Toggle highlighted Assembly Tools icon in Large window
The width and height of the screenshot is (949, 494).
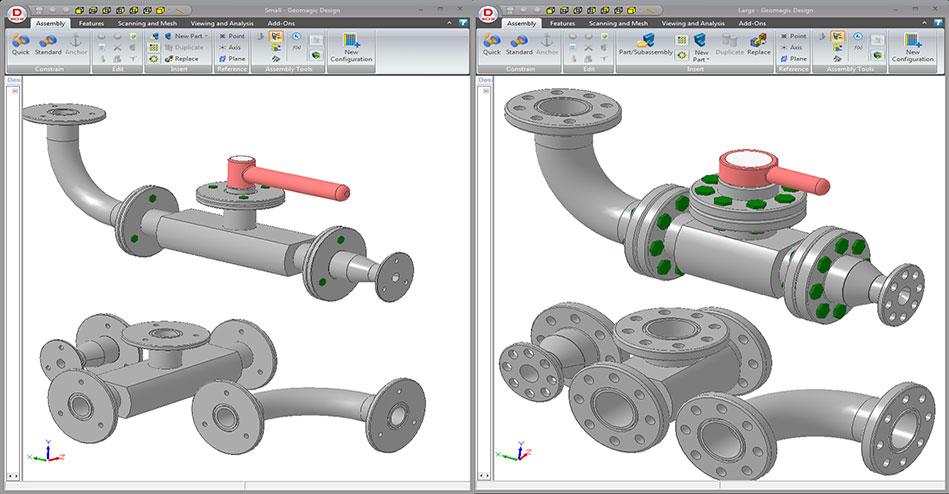pyautogui.click(x=837, y=37)
